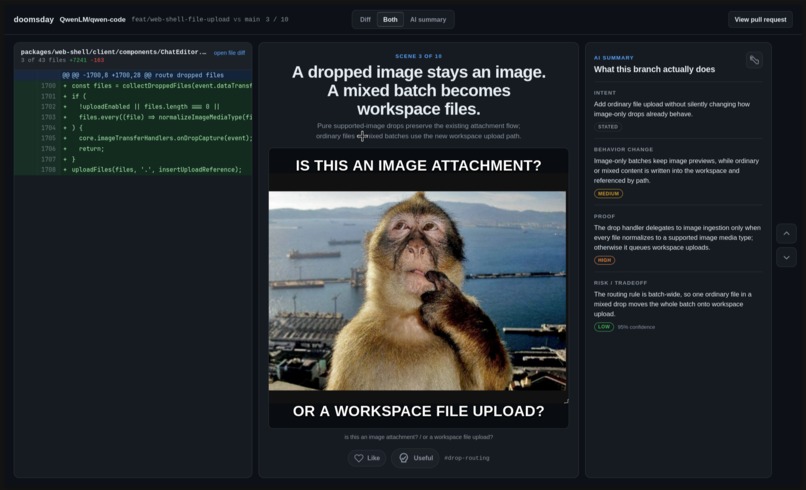Follow the open file diff link
This screenshot has width=806, height=490.
click(x=229, y=53)
